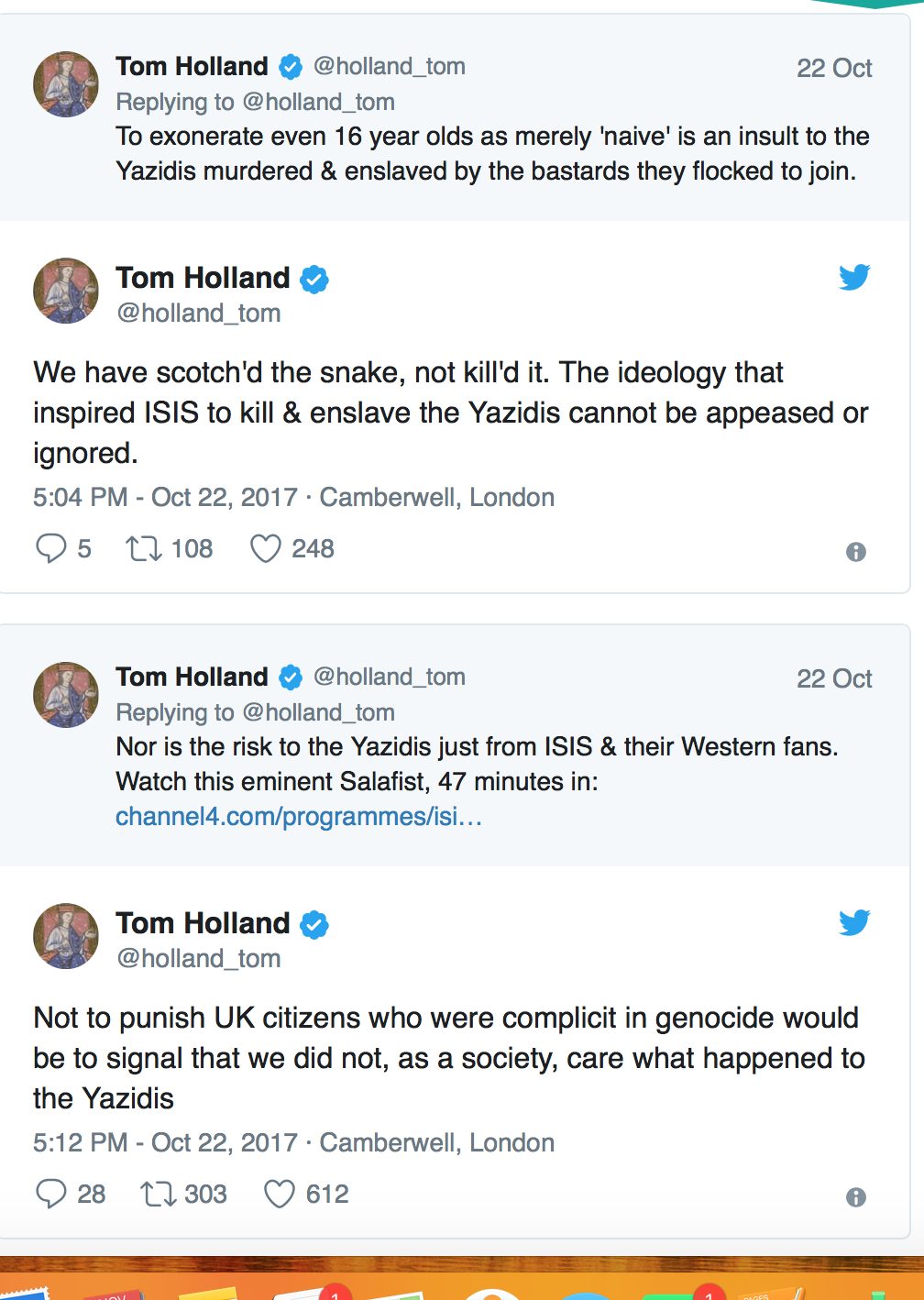
Task: Click reply icon with 28 replies
Action: (50, 1194)
